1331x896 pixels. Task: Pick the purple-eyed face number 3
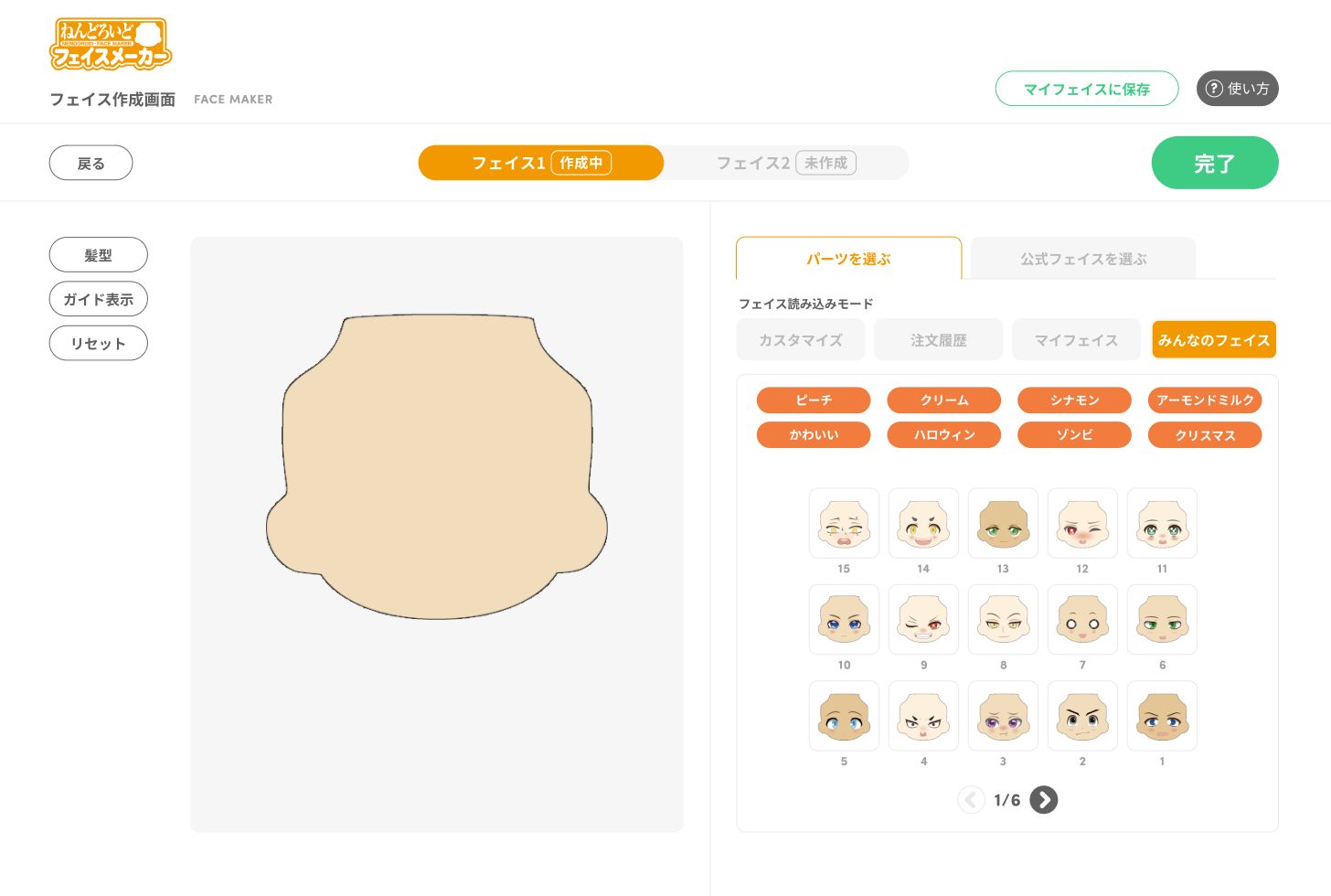(1003, 716)
